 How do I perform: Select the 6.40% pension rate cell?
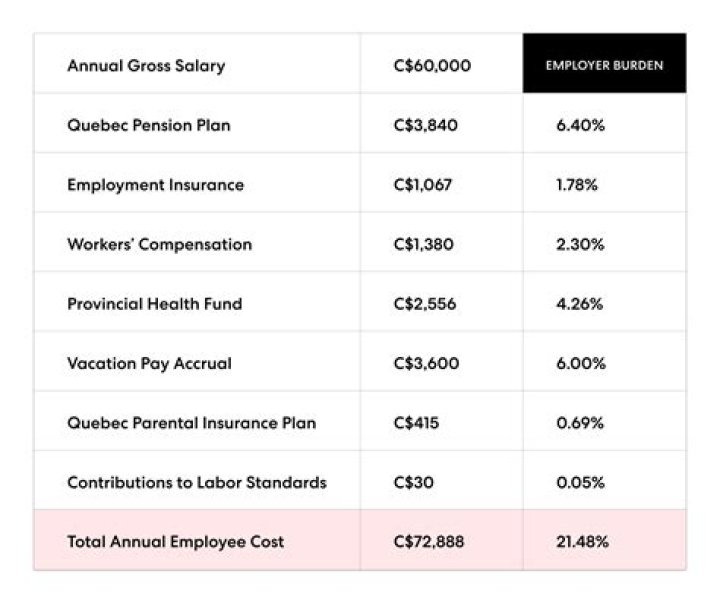pos(580,126)
